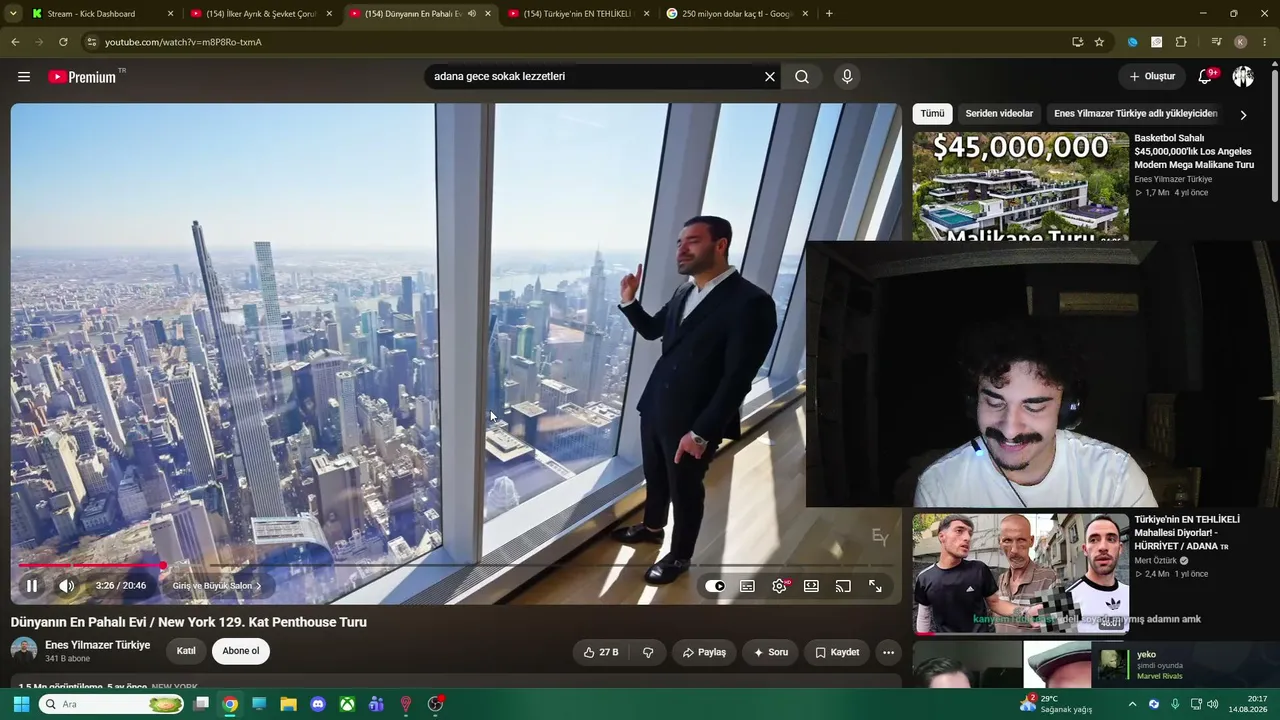Toggle autoplay switch in the player
The image size is (1280, 720).
coord(715,586)
